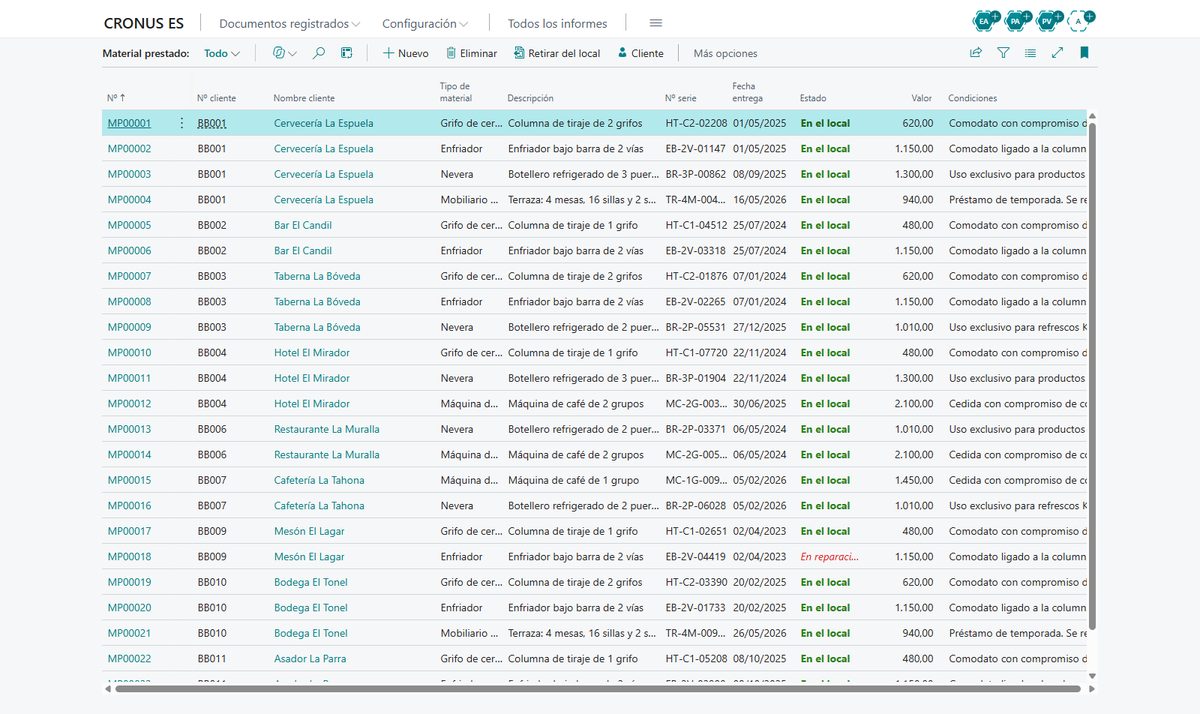Click value 2.100,00 in row MP00014

pyautogui.click(x=912, y=455)
